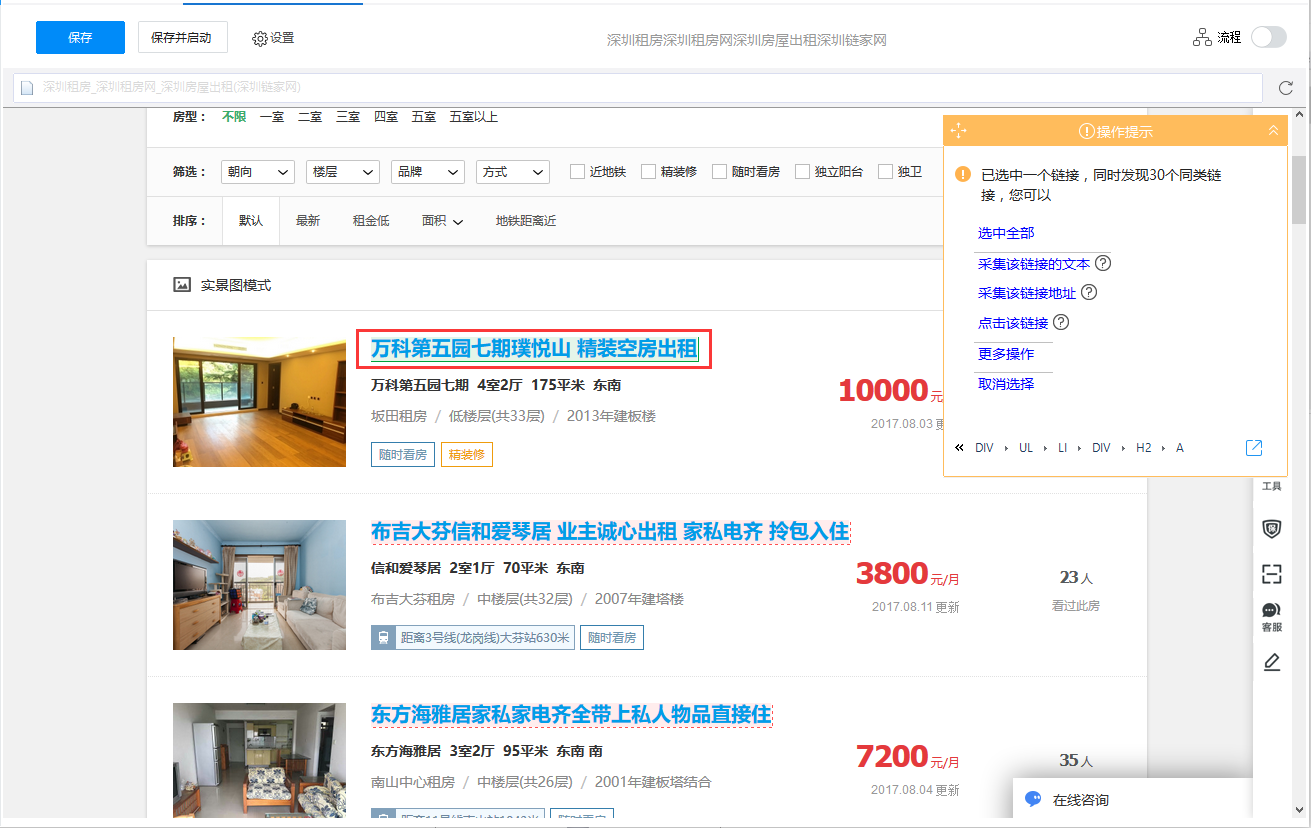
Task: Select 五室 room type
Action: (x=424, y=117)
